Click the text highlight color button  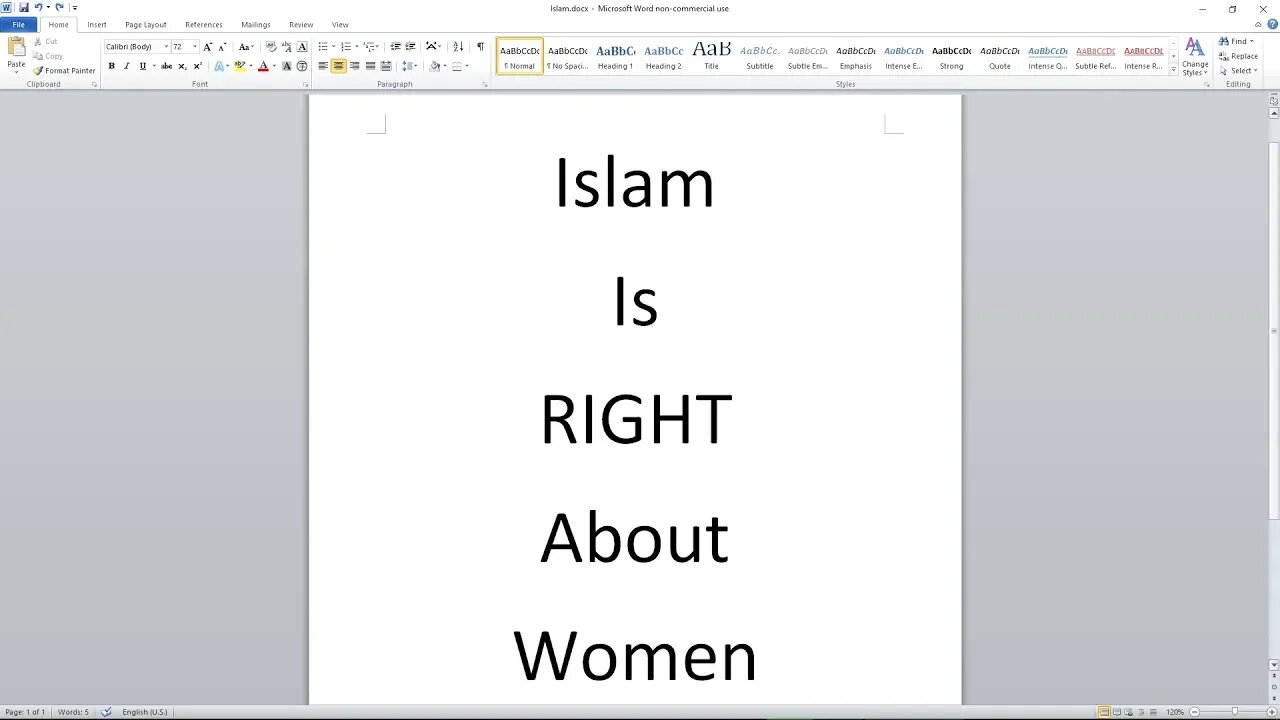(239, 66)
